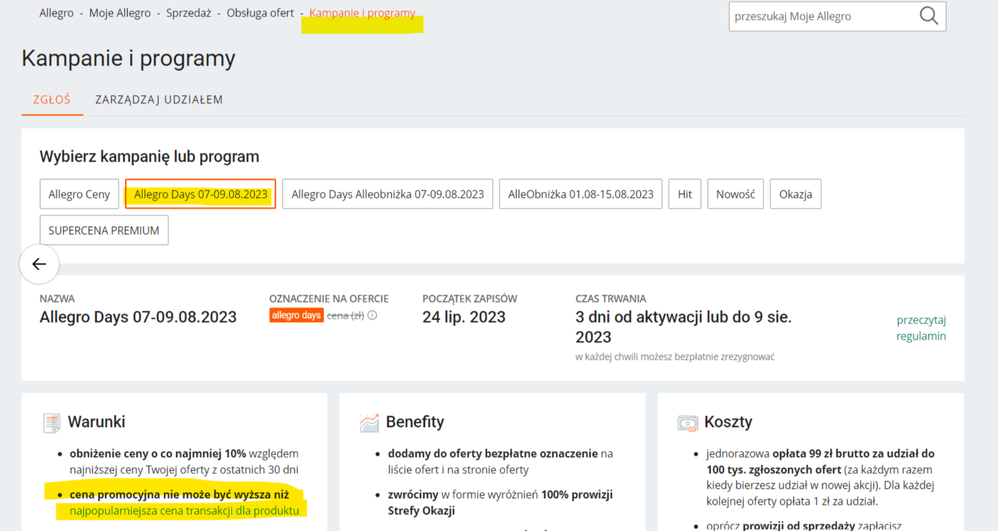Open Moje Allegro breadcrumb
The width and height of the screenshot is (998, 531).
120,13
